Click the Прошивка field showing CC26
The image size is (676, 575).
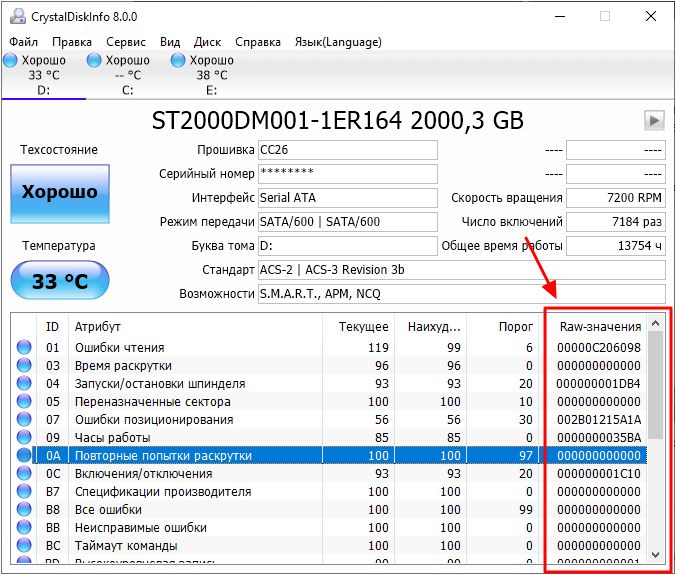pyautogui.click(x=348, y=150)
